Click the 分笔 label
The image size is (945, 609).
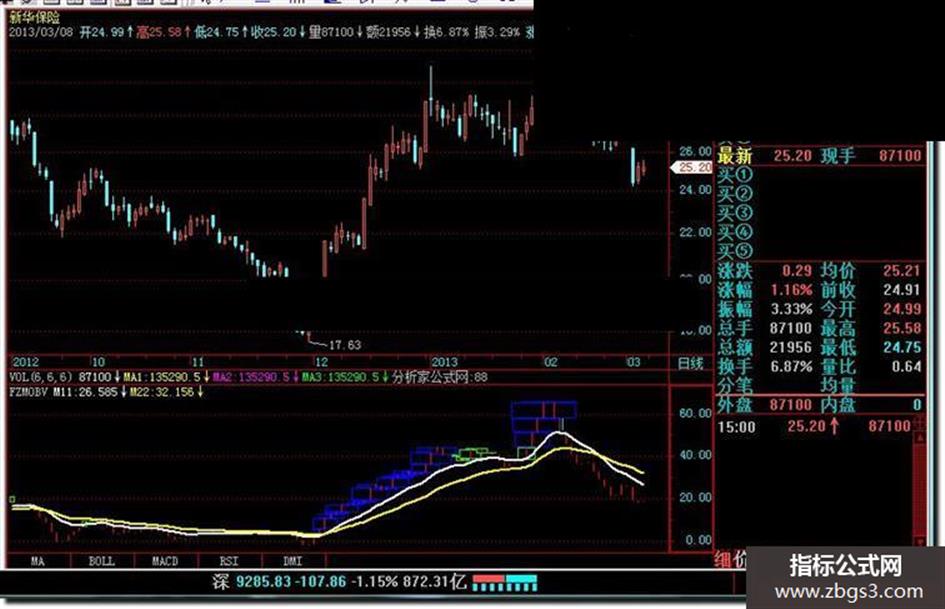coord(735,385)
